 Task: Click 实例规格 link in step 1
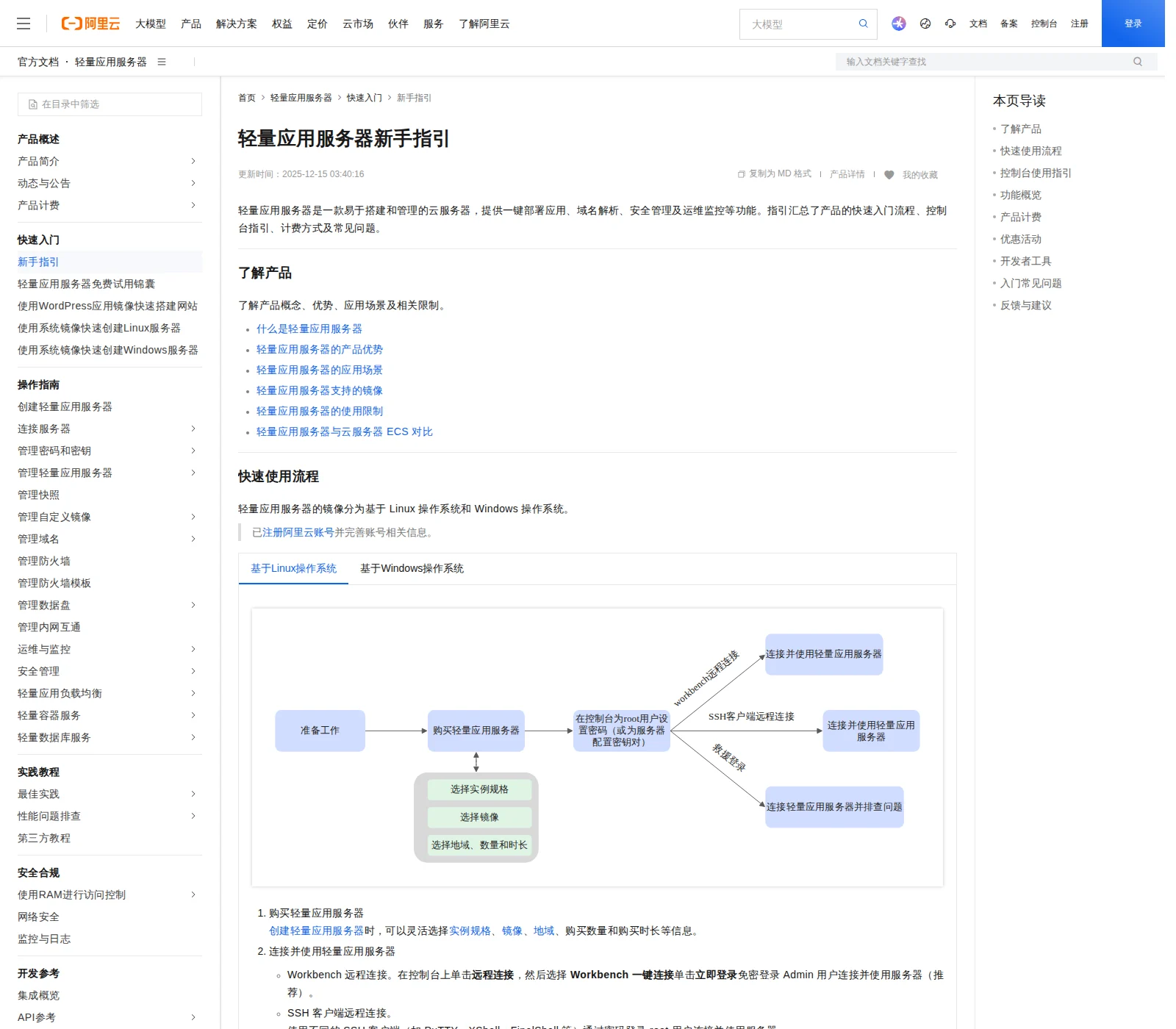click(470, 931)
